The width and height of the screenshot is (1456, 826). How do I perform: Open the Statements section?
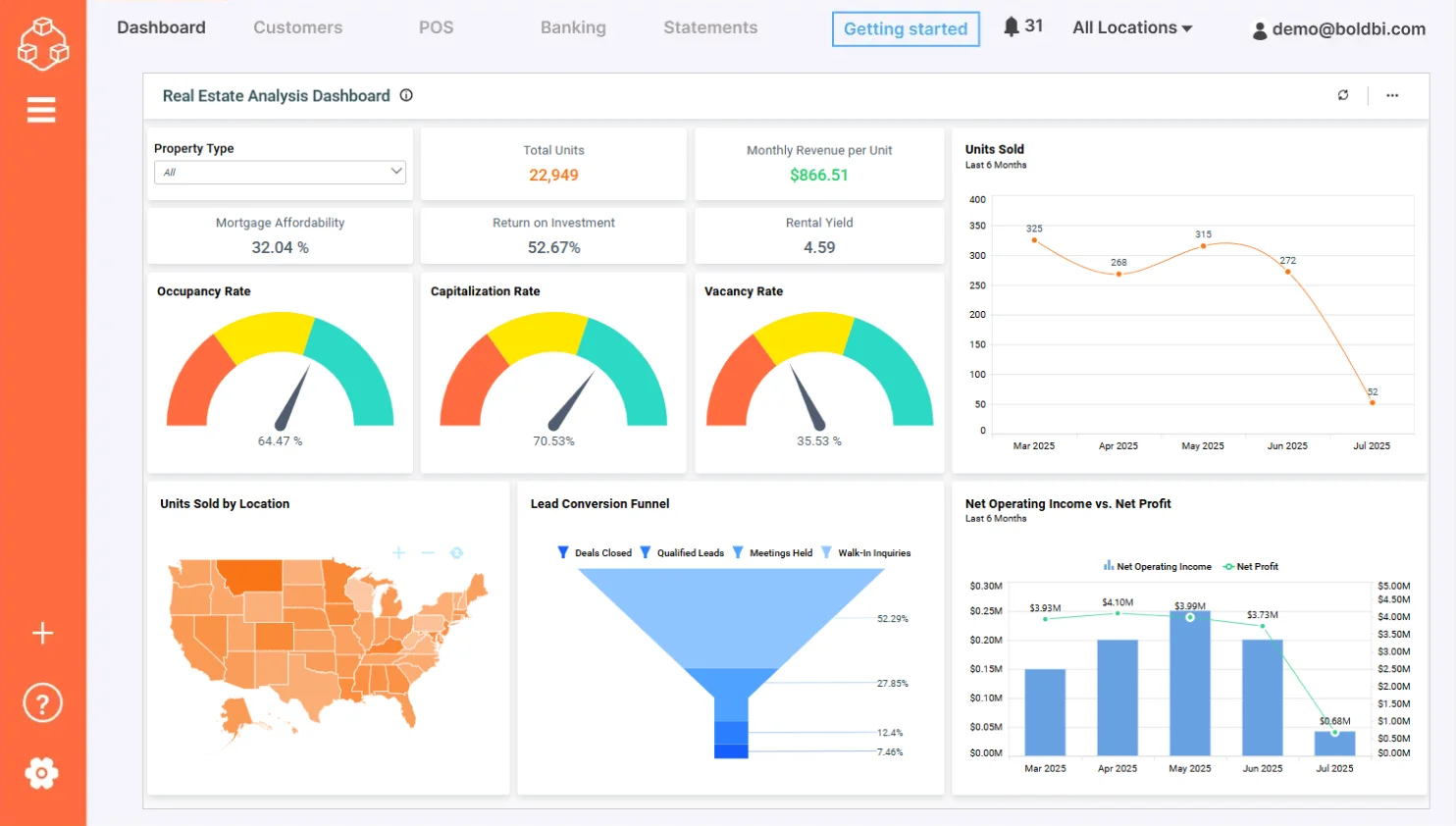pos(709,27)
